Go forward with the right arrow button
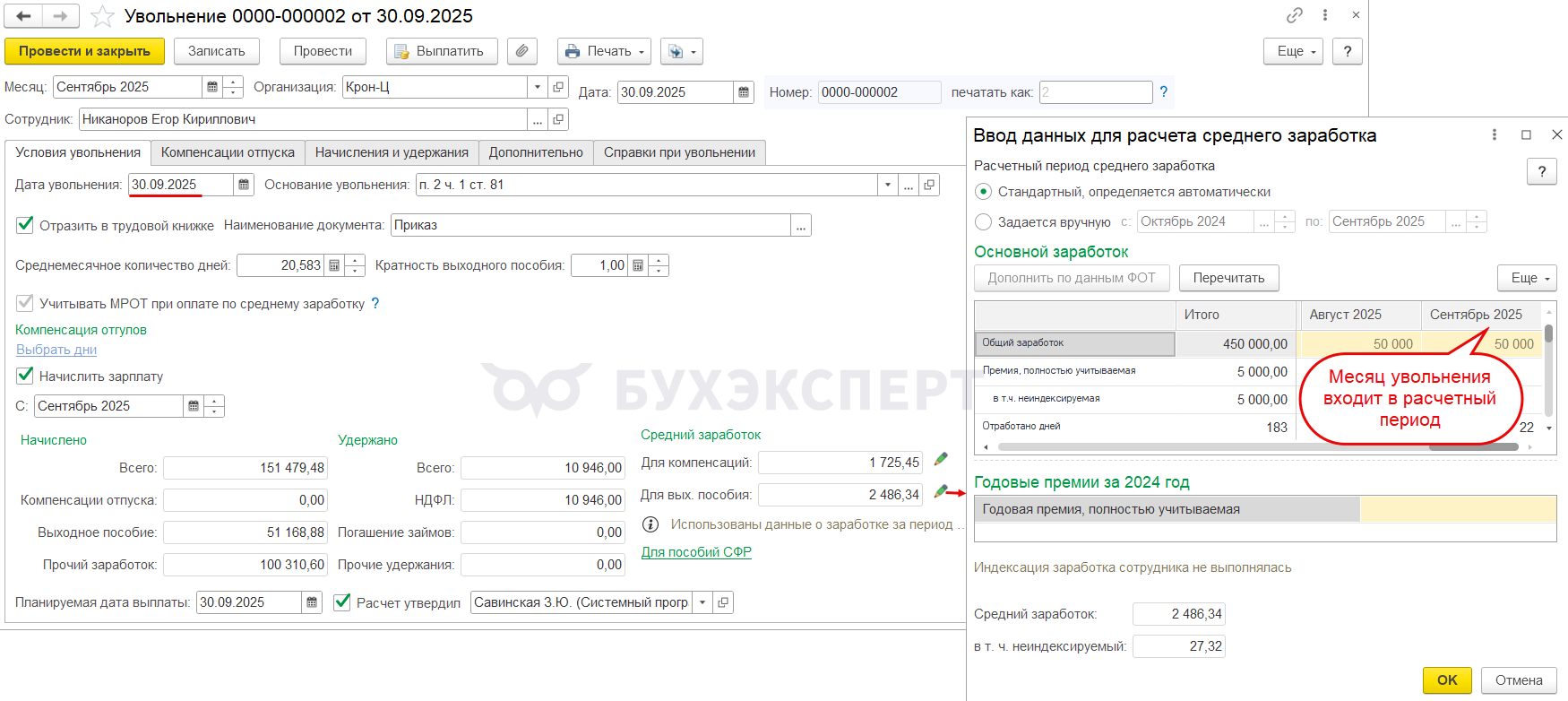The height and width of the screenshot is (701, 1568). (x=60, y=16)
